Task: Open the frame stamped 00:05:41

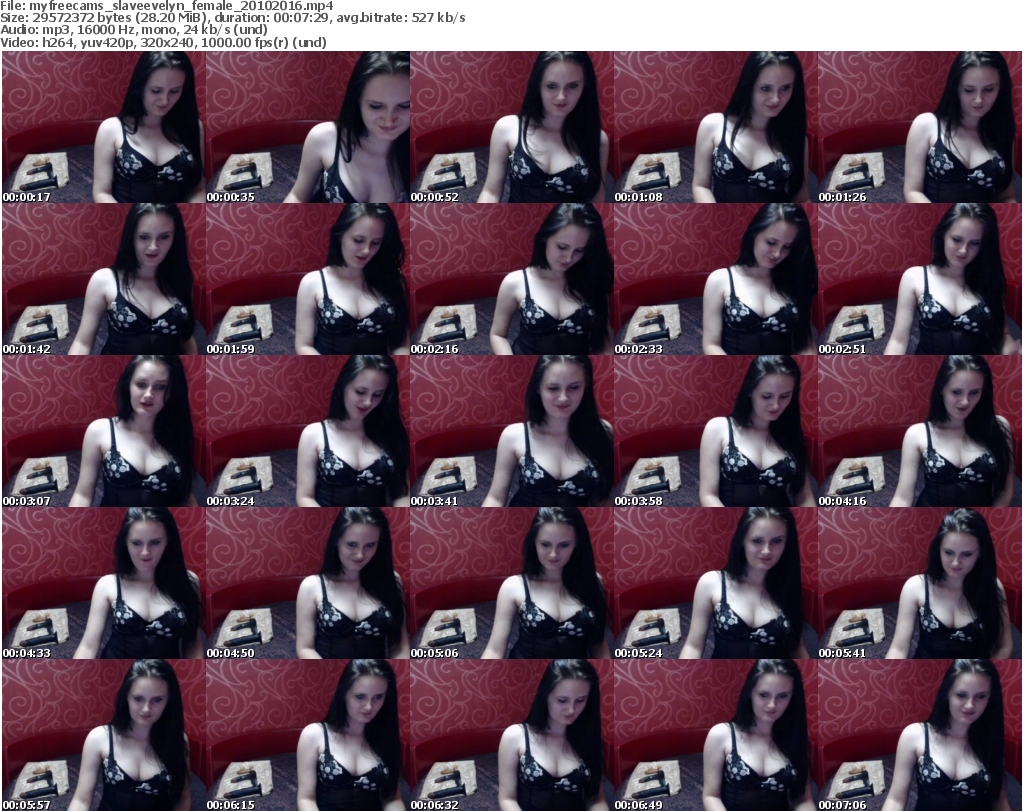Action: [920, 583]
